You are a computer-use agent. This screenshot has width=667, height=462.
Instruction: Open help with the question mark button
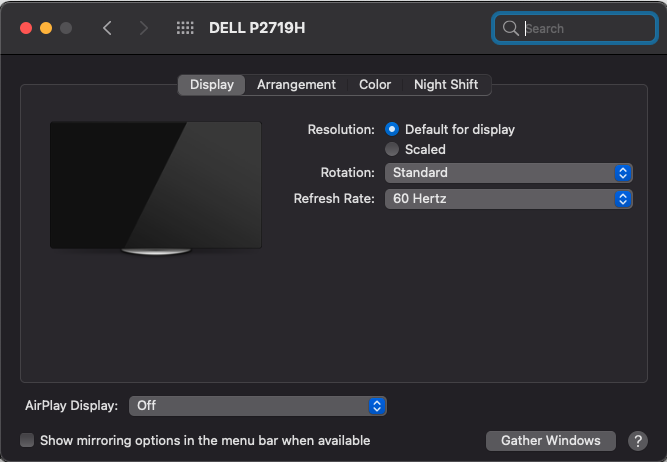tap(638, 441)
